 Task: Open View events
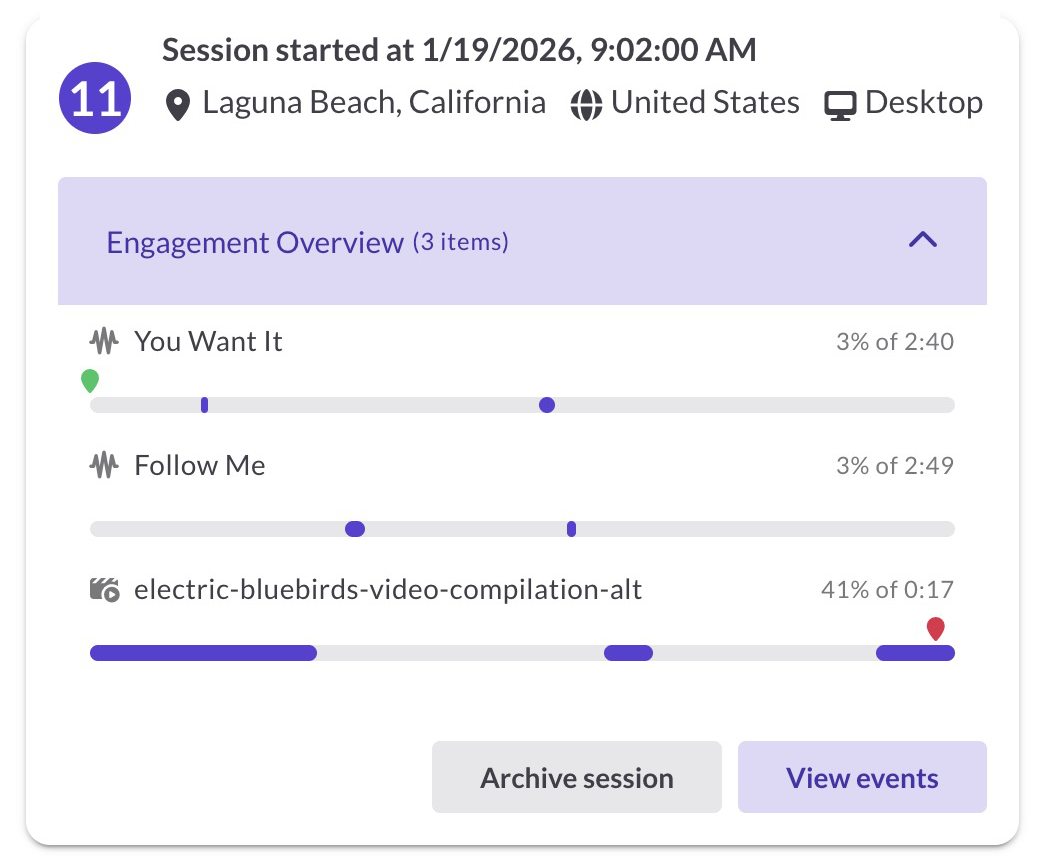tap(862, 777)
